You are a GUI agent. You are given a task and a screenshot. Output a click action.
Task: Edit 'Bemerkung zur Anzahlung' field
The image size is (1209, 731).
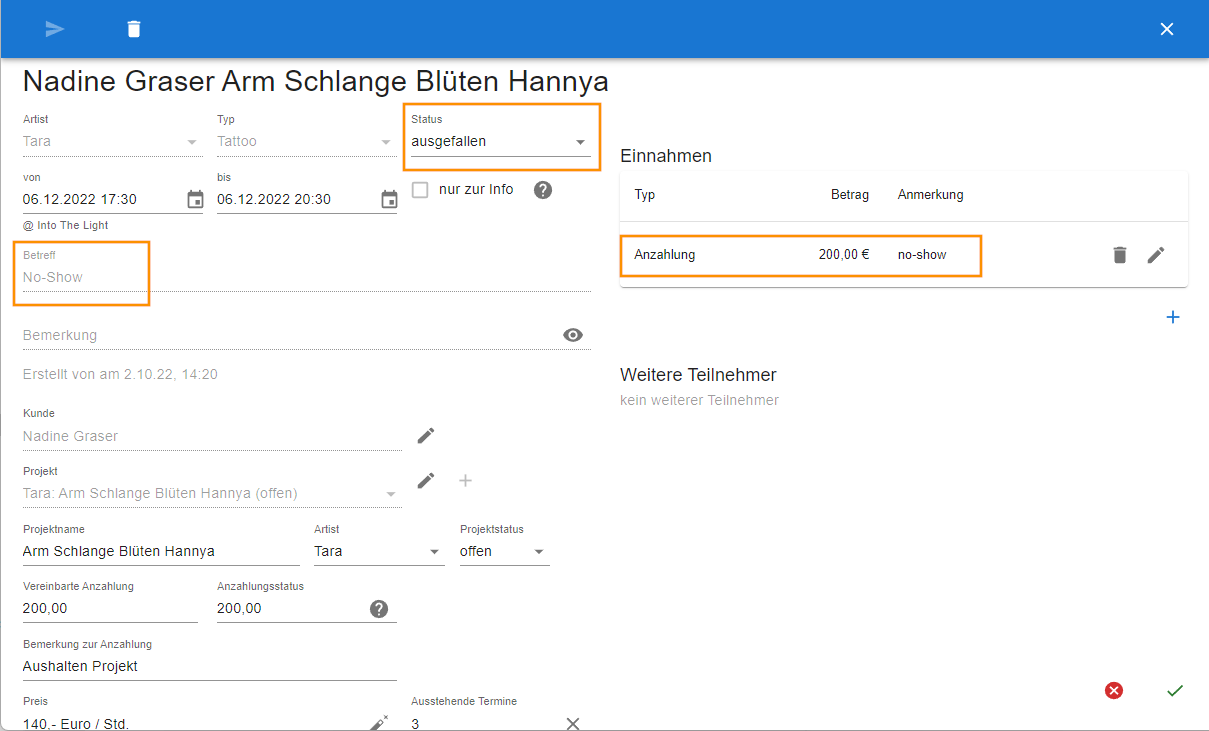[209, 667]
